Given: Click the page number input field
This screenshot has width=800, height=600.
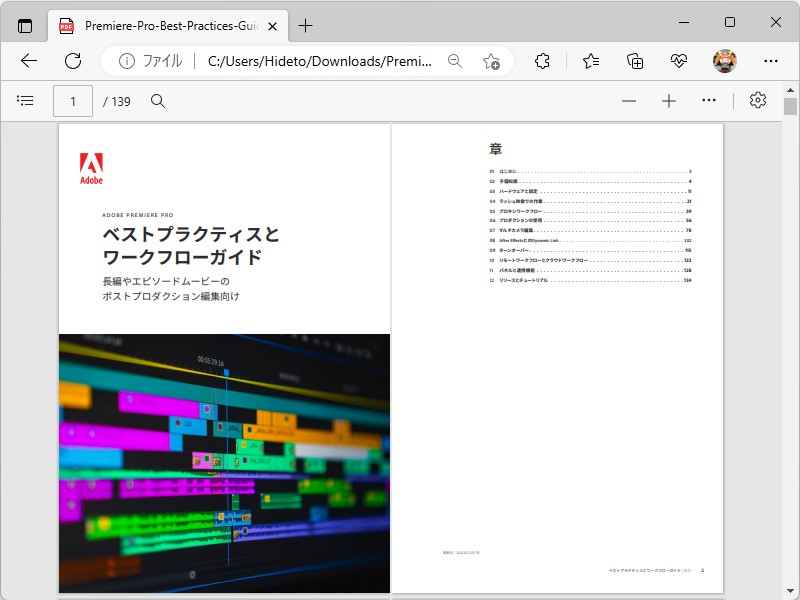Looking at the screenshot, I should coord(72,100).
